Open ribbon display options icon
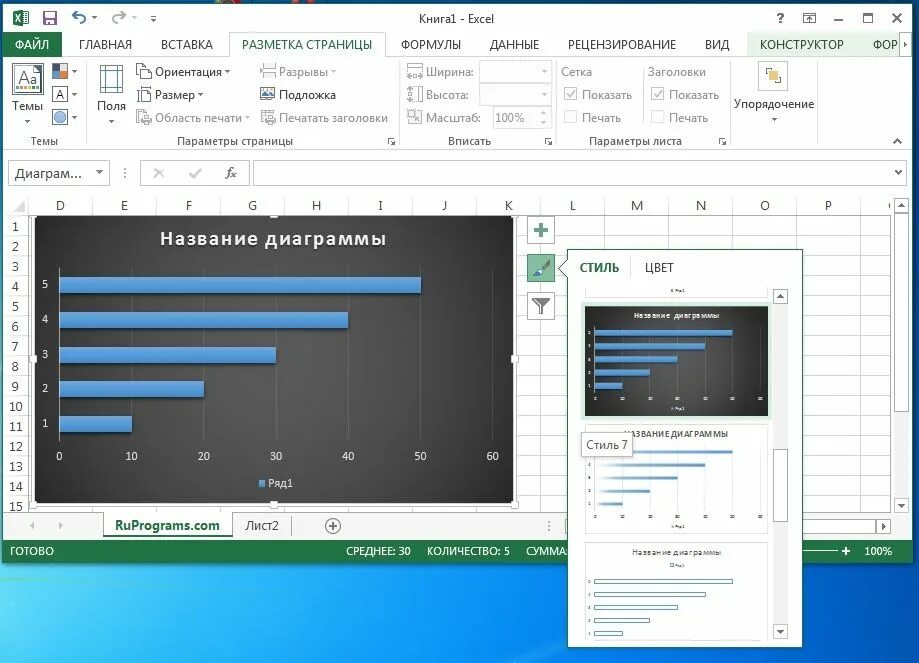This screenshot has height=663, width=919. [809, 18]
